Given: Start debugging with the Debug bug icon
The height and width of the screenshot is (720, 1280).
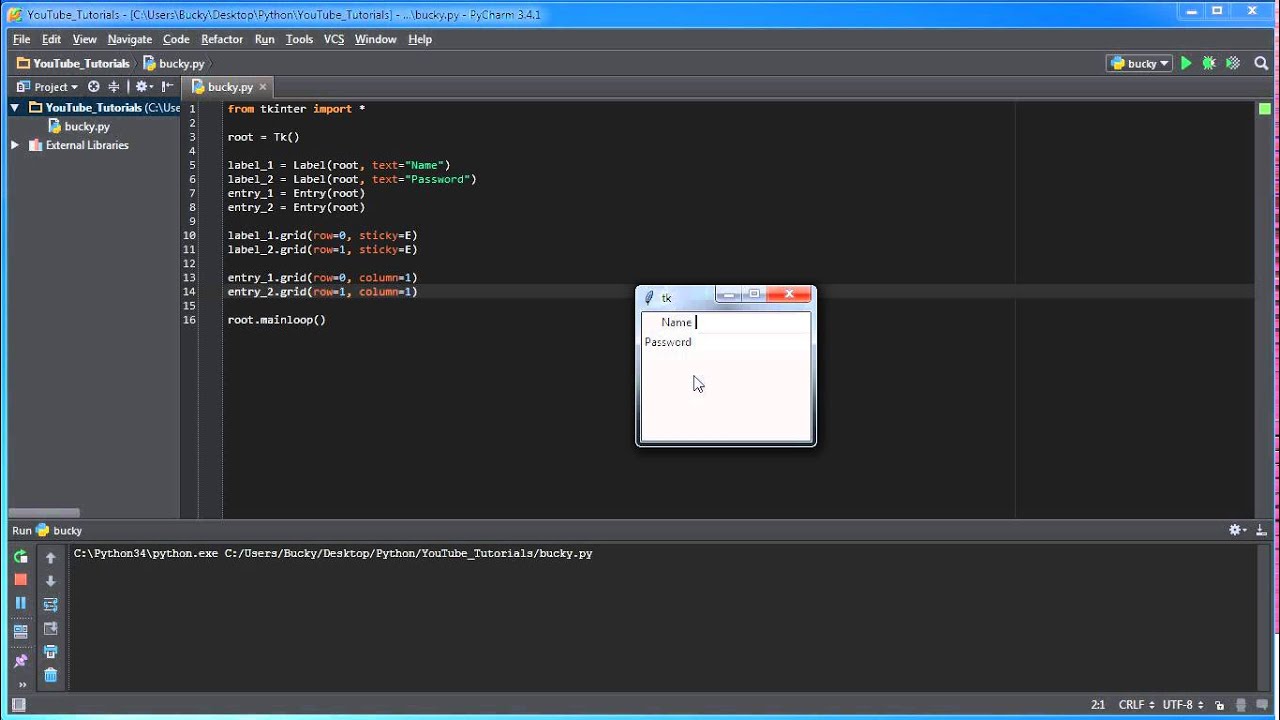Looking at the screenshot, I should click(1209, 63).
